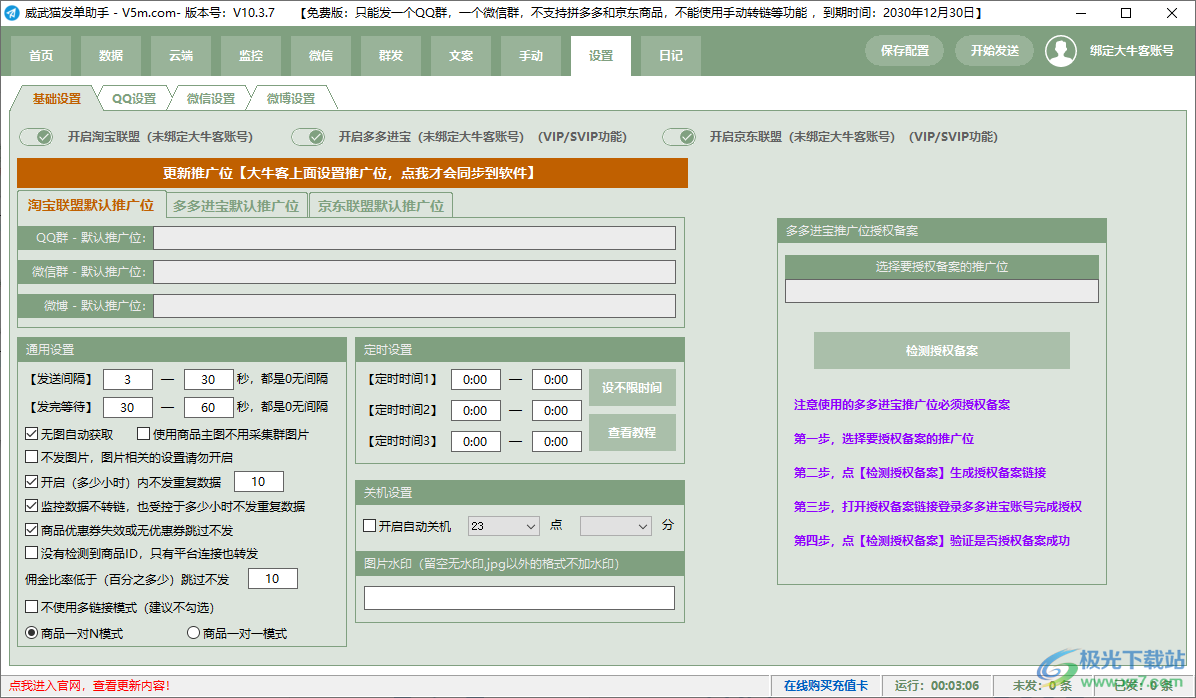Click orange 更新推广位 button
Image resolution: width=1196 pixels, height=698 pixels.
tap(352, 173)
